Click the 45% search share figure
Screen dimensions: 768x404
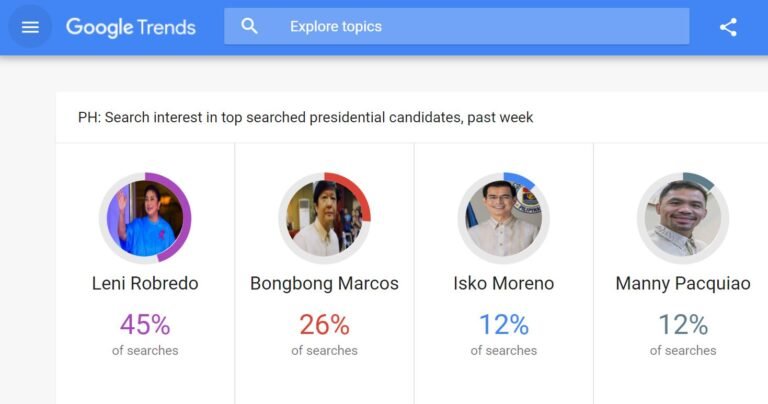click(x=145, y=325)
